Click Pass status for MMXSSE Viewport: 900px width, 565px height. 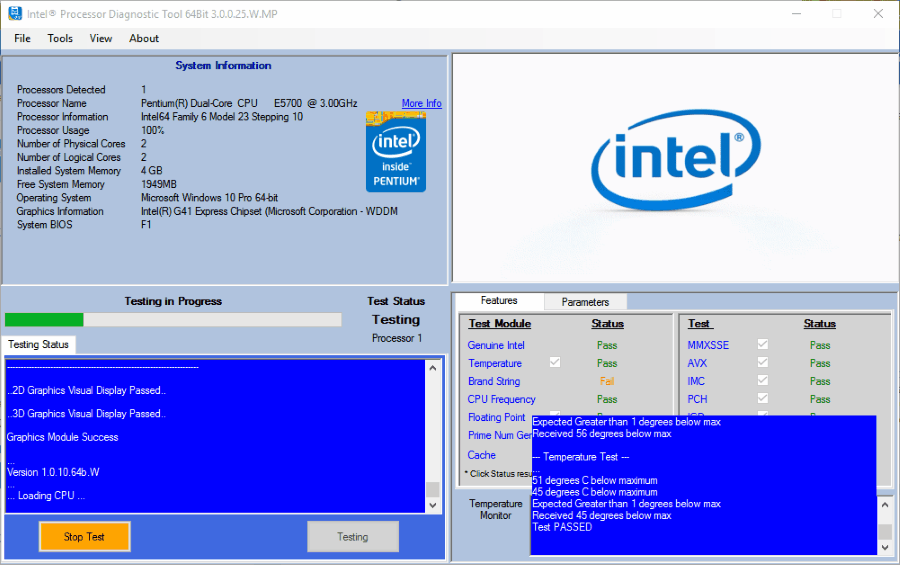click(x=820, y=345)
